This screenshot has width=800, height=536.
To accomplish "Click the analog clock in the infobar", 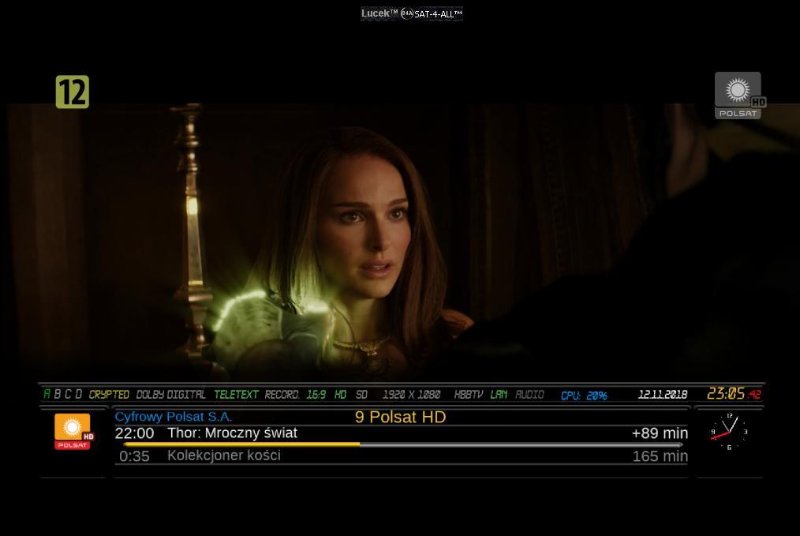I will (729, 431).
